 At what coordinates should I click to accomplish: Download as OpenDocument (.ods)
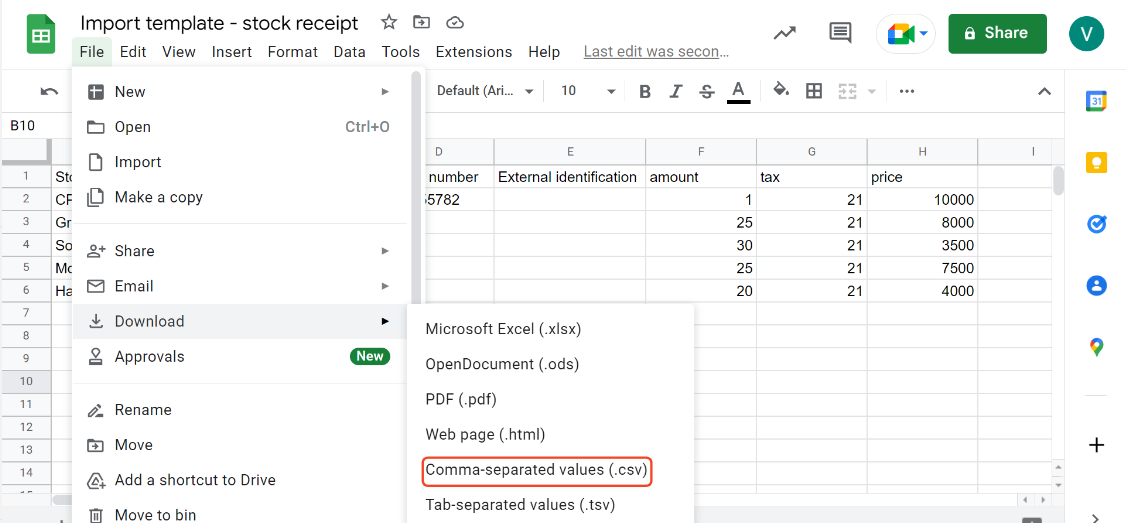pos(550,364)
